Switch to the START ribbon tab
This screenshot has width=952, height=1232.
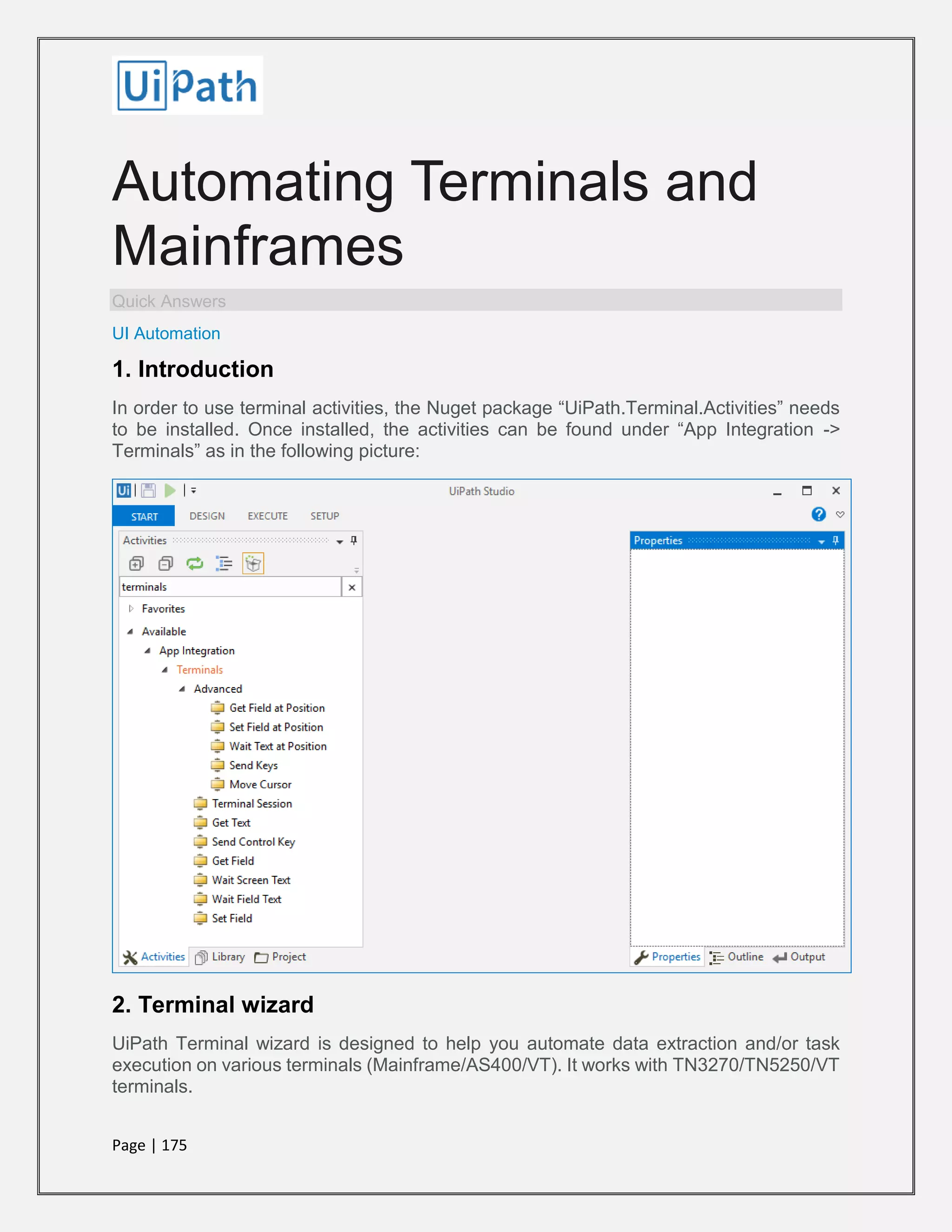(x=144, y=516)
